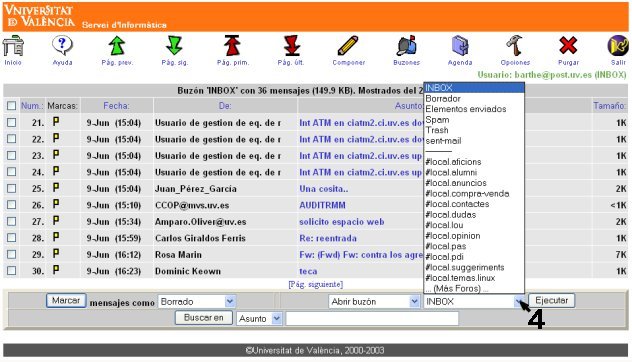Click the search text input field
The height and width of the screenshot is (362, 632).
point(372,318)
